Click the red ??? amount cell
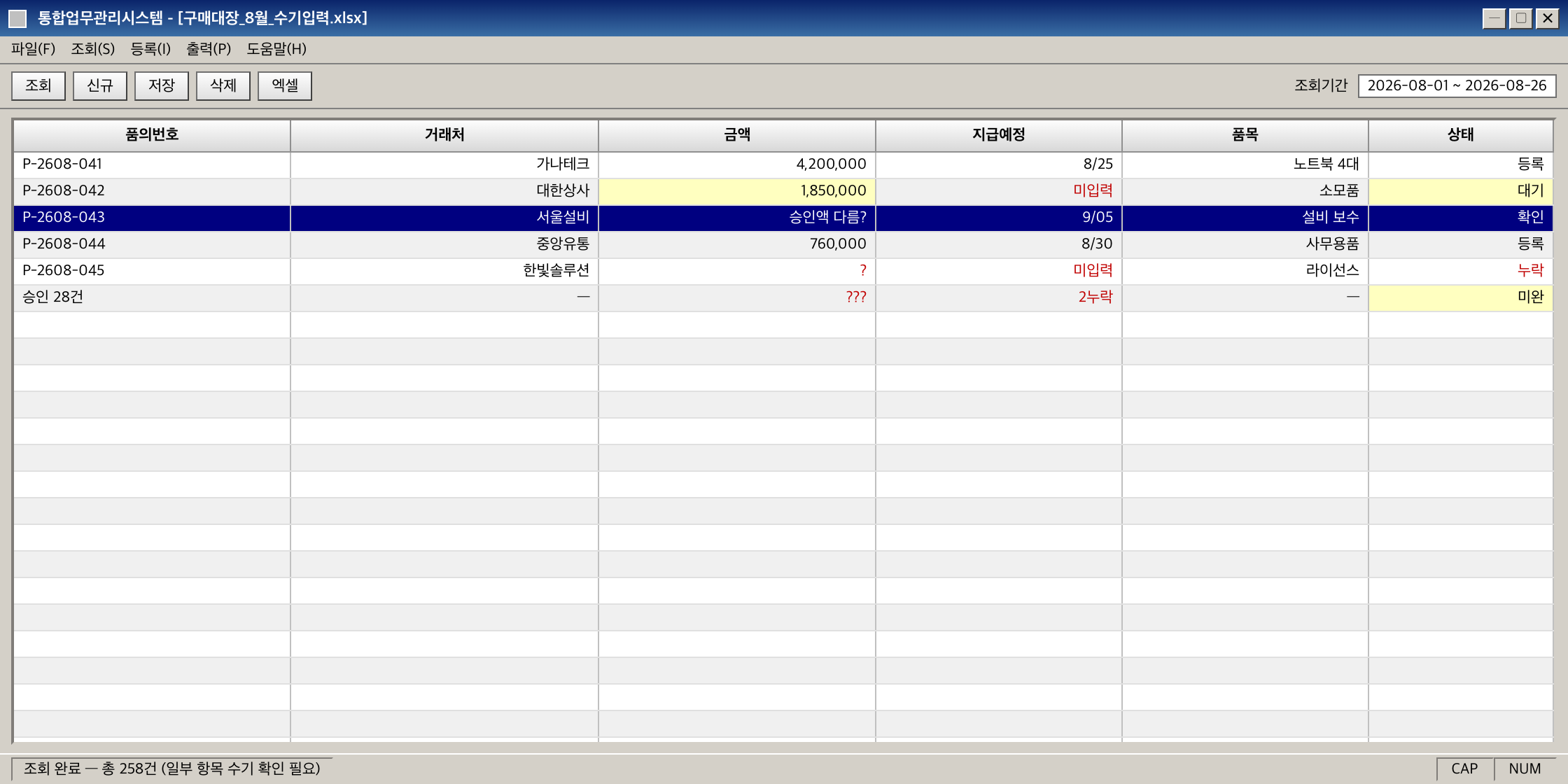 coord(737,297)
